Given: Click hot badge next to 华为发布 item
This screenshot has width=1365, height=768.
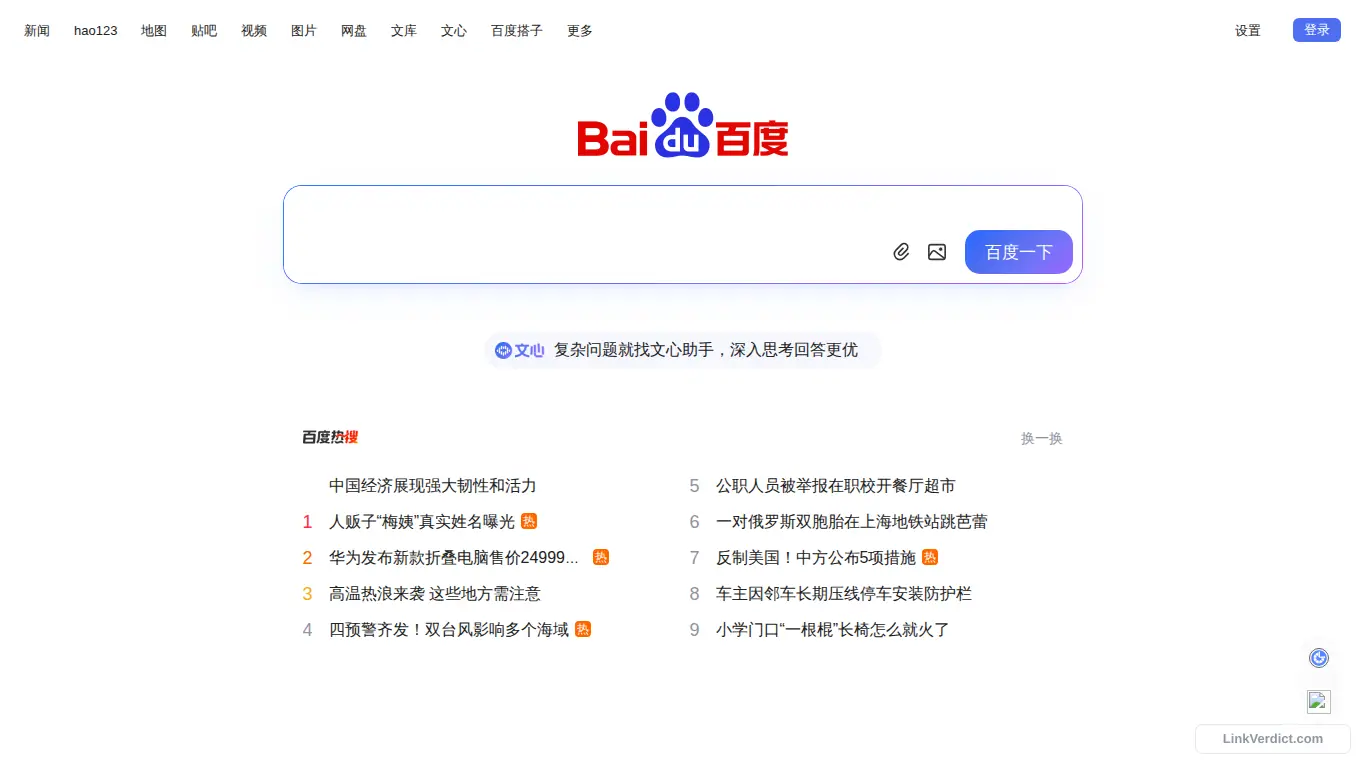Looking at the screenshot, I should [x=601, y=557].
